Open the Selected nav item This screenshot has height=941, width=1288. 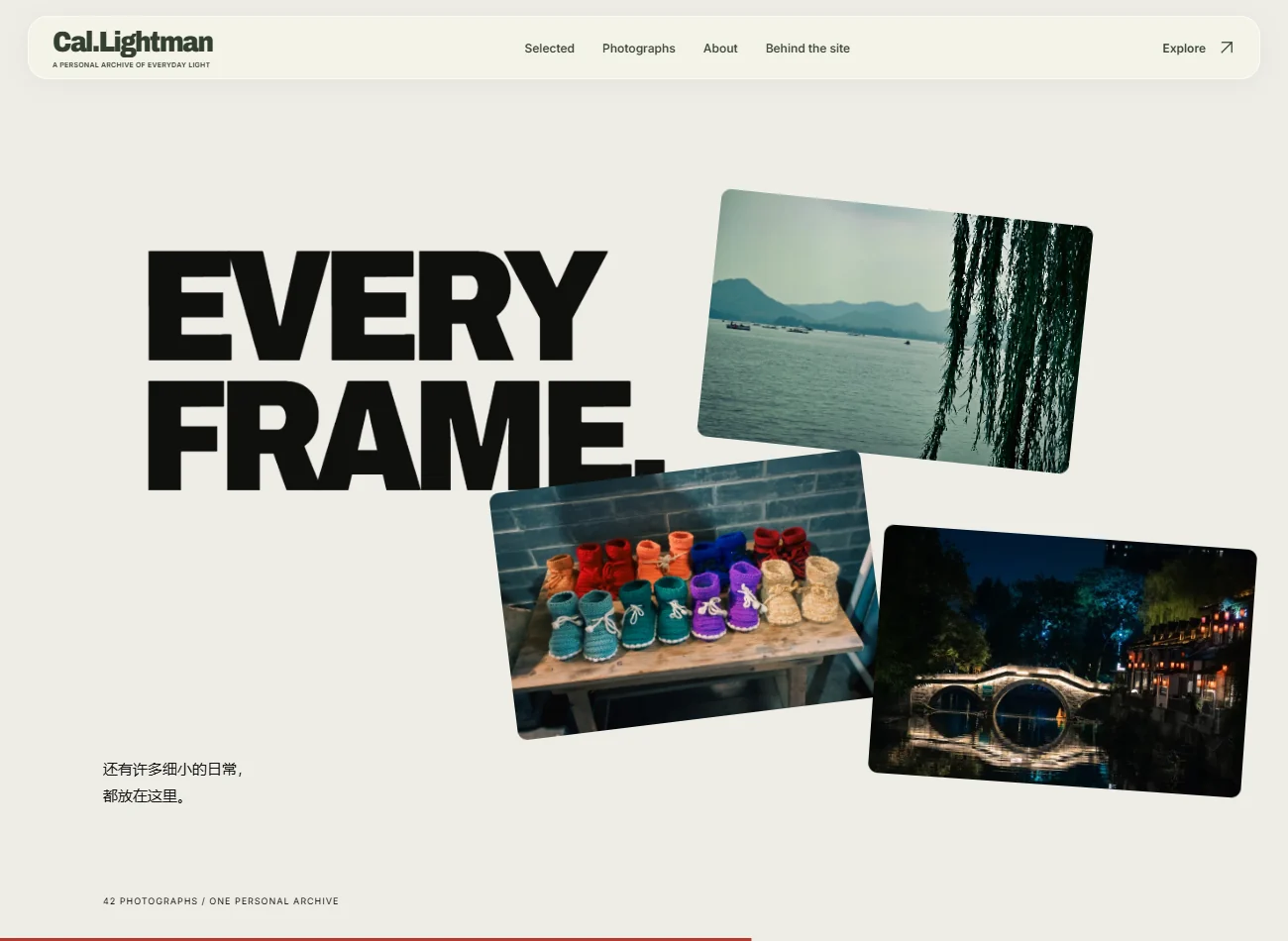click(549, 49)
